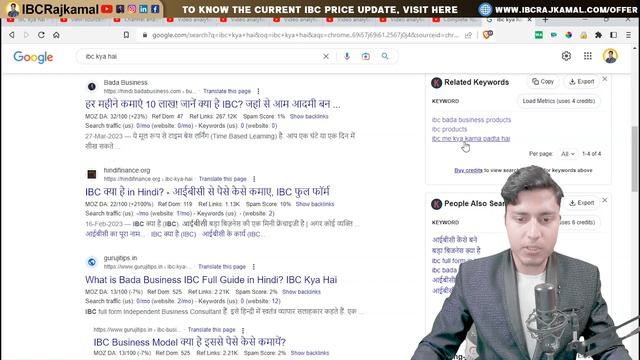Open the 'IBC क्या है in Hindi?' result
This screenshot has height=360, width=640.
pos(207,192)
